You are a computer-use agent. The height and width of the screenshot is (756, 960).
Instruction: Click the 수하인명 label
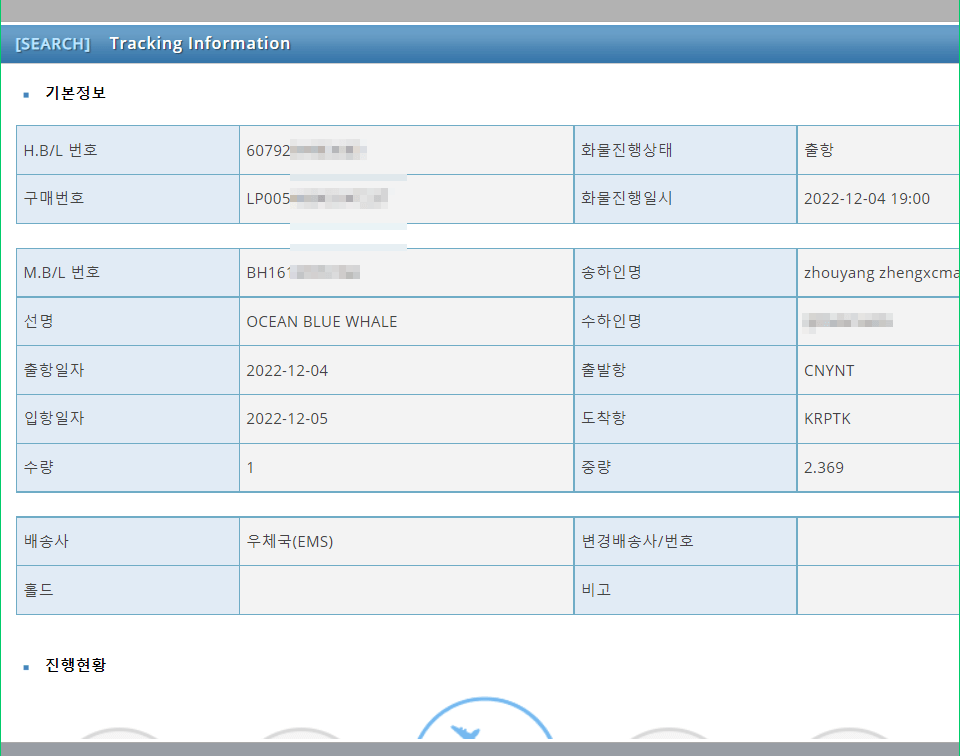pos(611,321)
